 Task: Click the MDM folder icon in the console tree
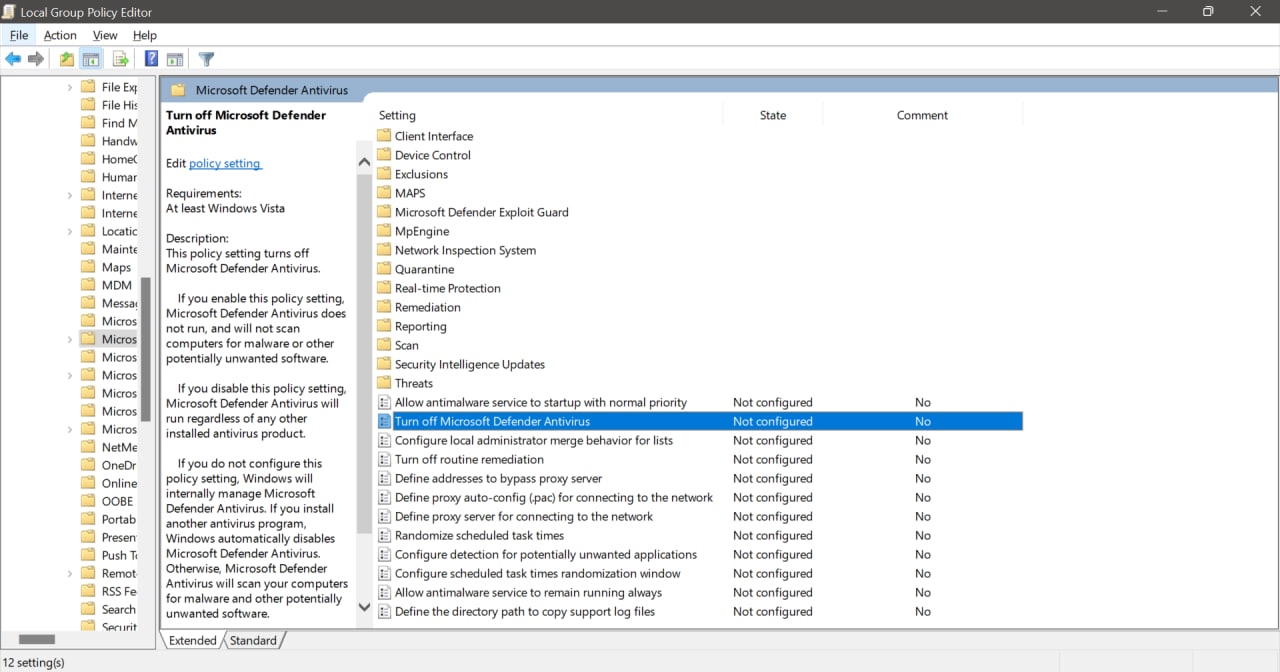(88, 285)
